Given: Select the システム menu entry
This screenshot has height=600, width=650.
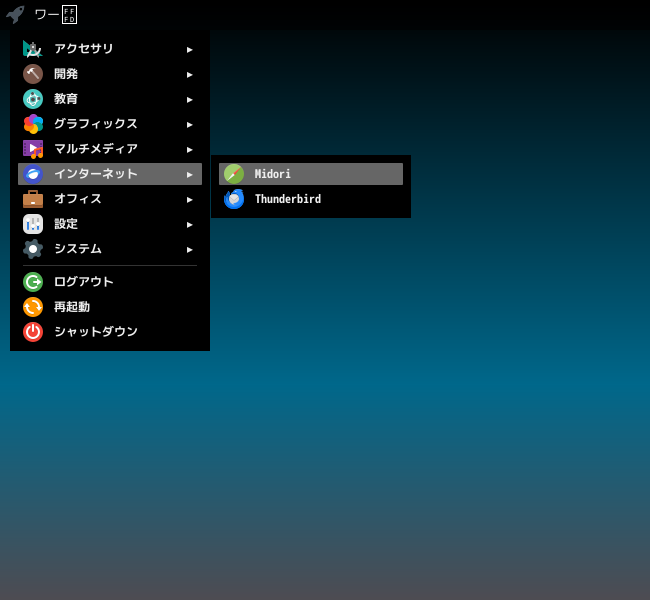Looking at the screenshot, I should point(110,249).
